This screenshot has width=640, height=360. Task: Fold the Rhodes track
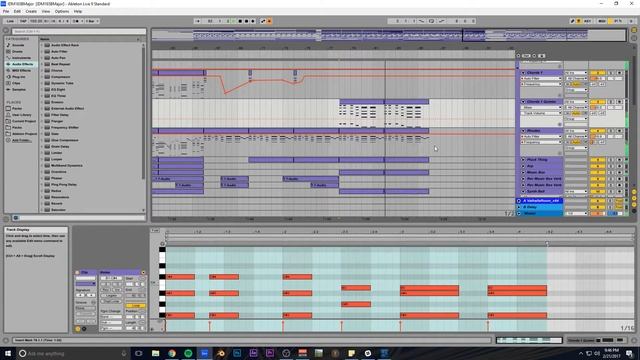tap(523, 131)
